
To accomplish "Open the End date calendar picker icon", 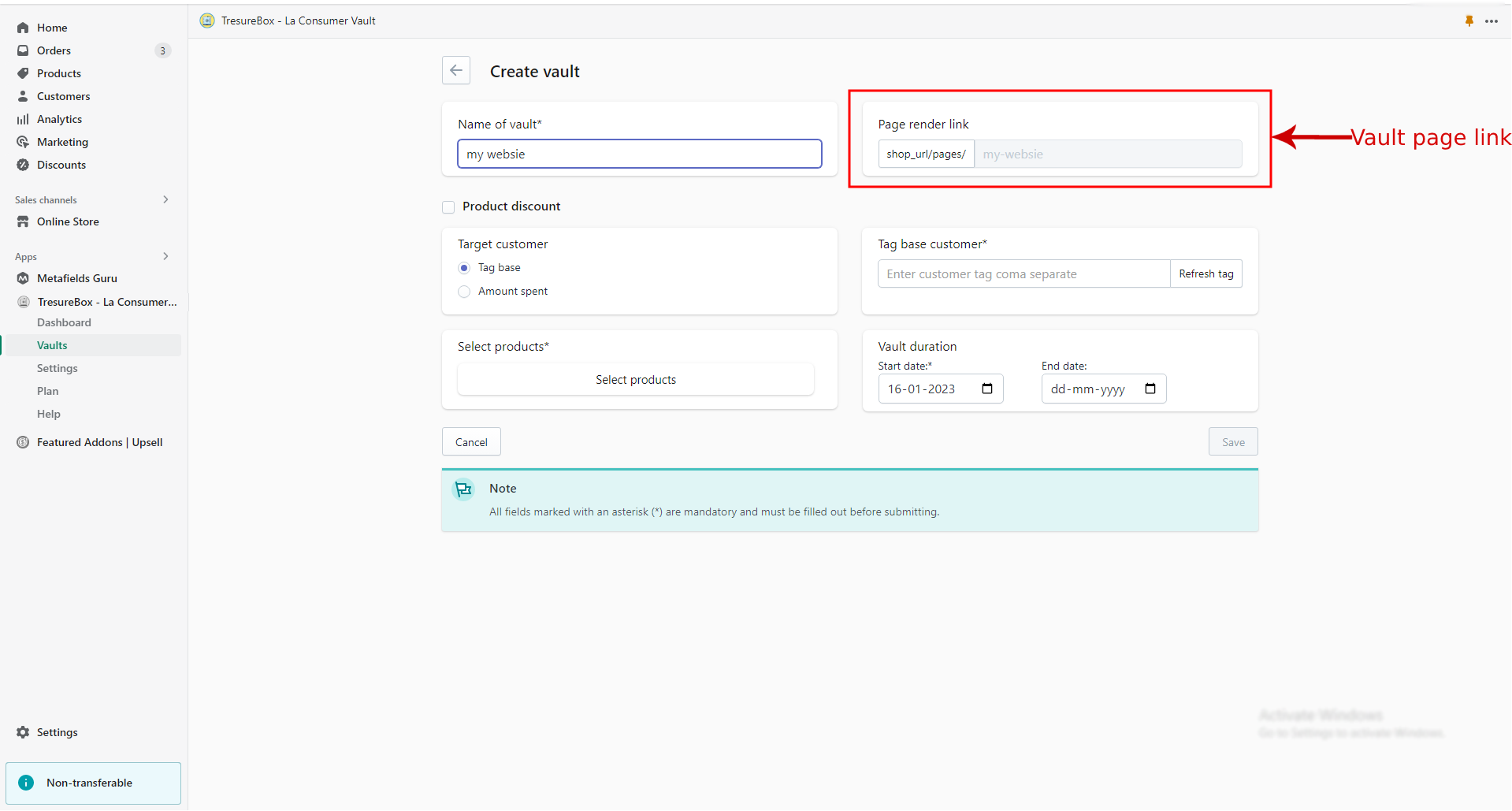I will pyautogui.click(x=1150, y=389).
